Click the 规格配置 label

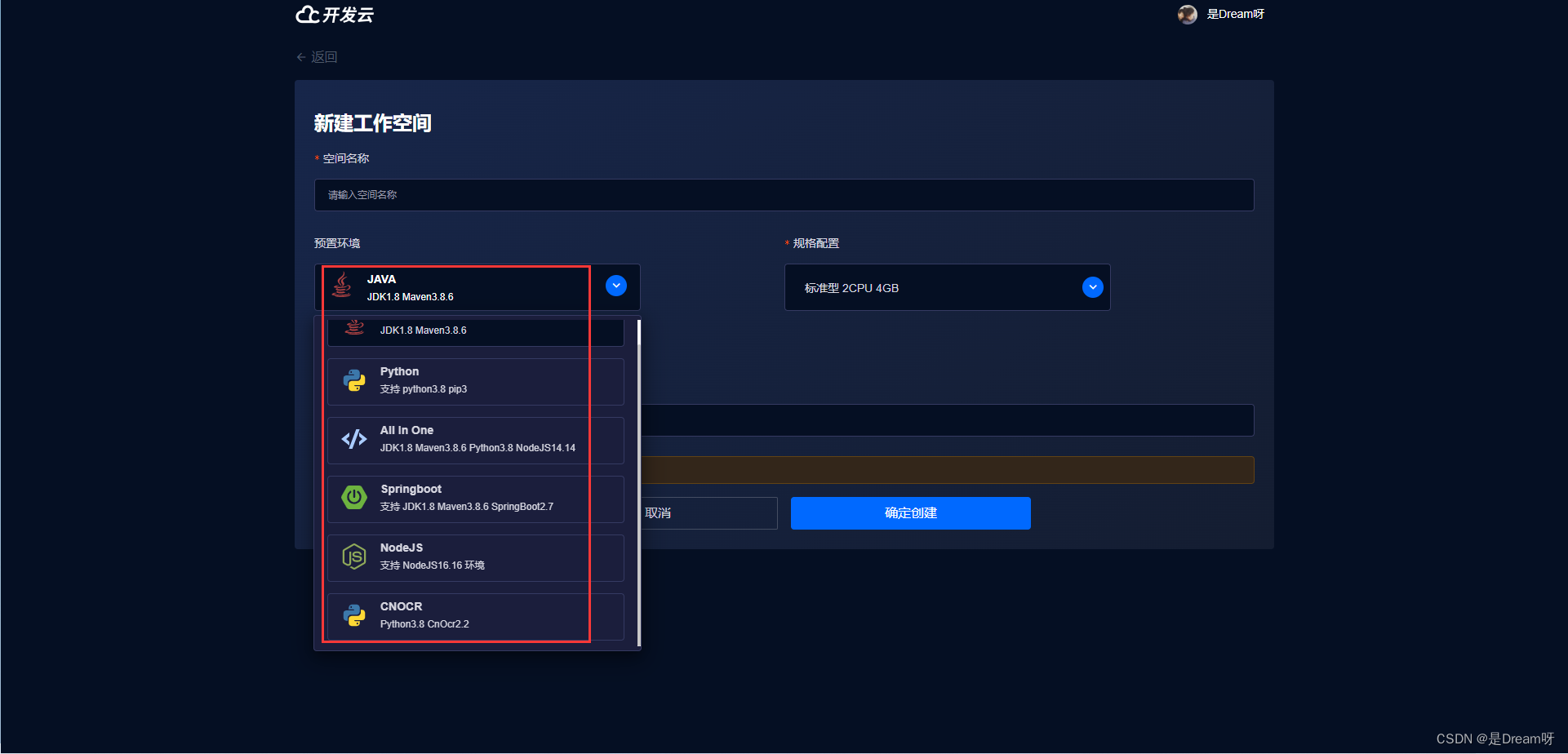tap(816, 243)
